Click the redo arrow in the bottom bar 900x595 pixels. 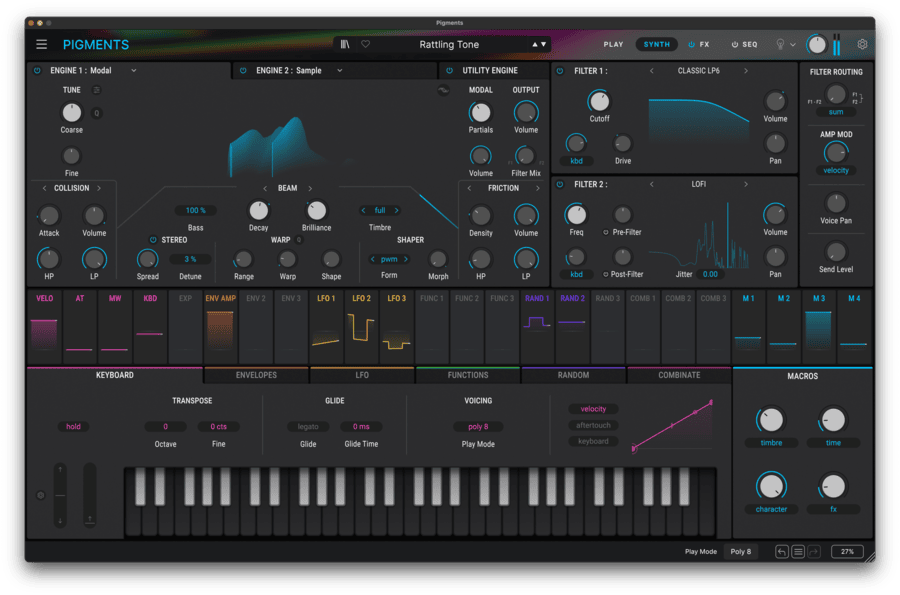(x=814, y=551)
